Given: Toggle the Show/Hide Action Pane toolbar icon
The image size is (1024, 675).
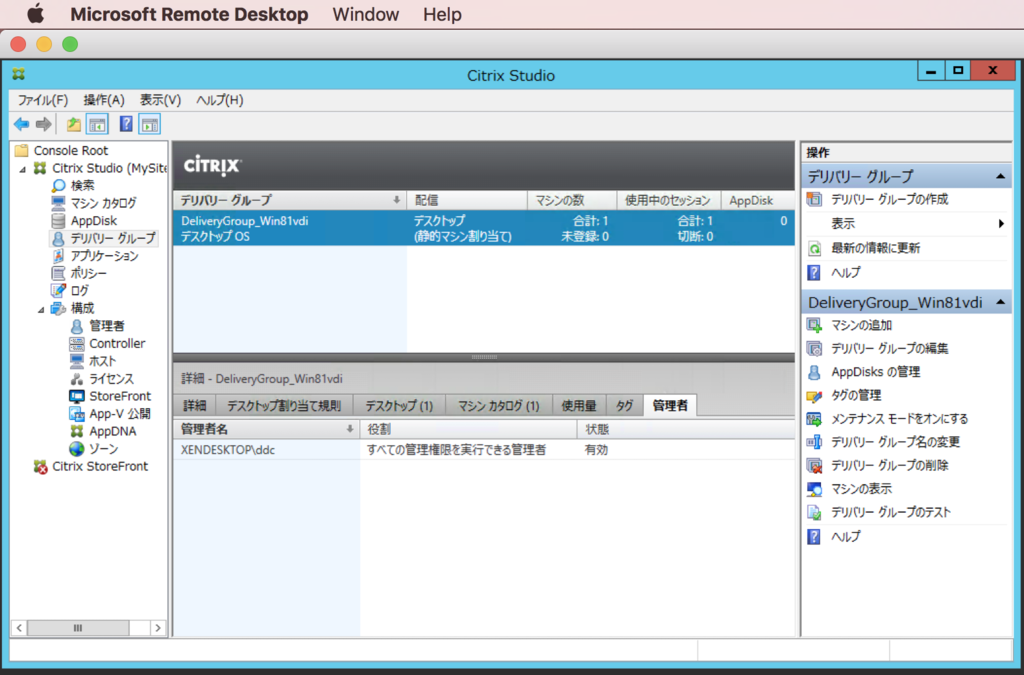Looking at the screenshot, I should click(150, 124).
